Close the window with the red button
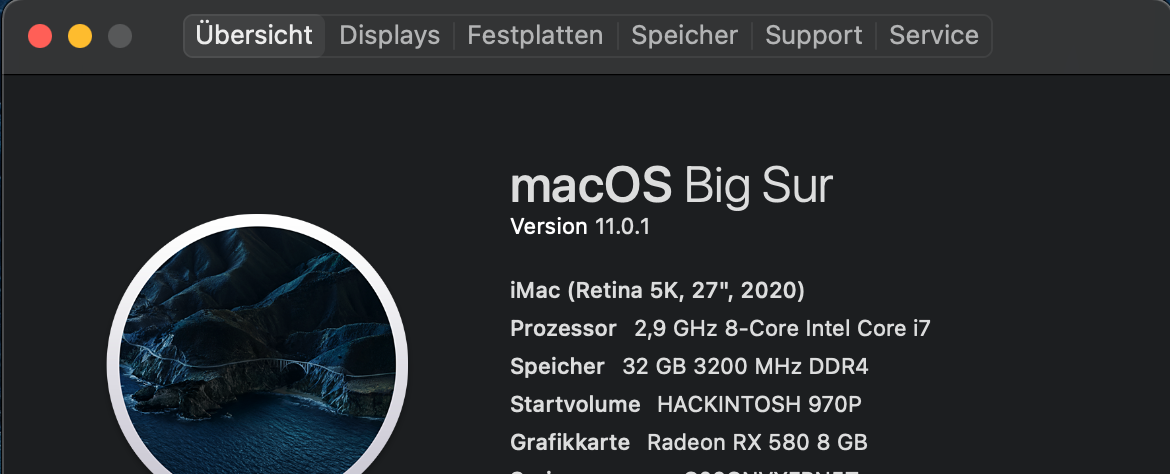 [x=40, y=37]
